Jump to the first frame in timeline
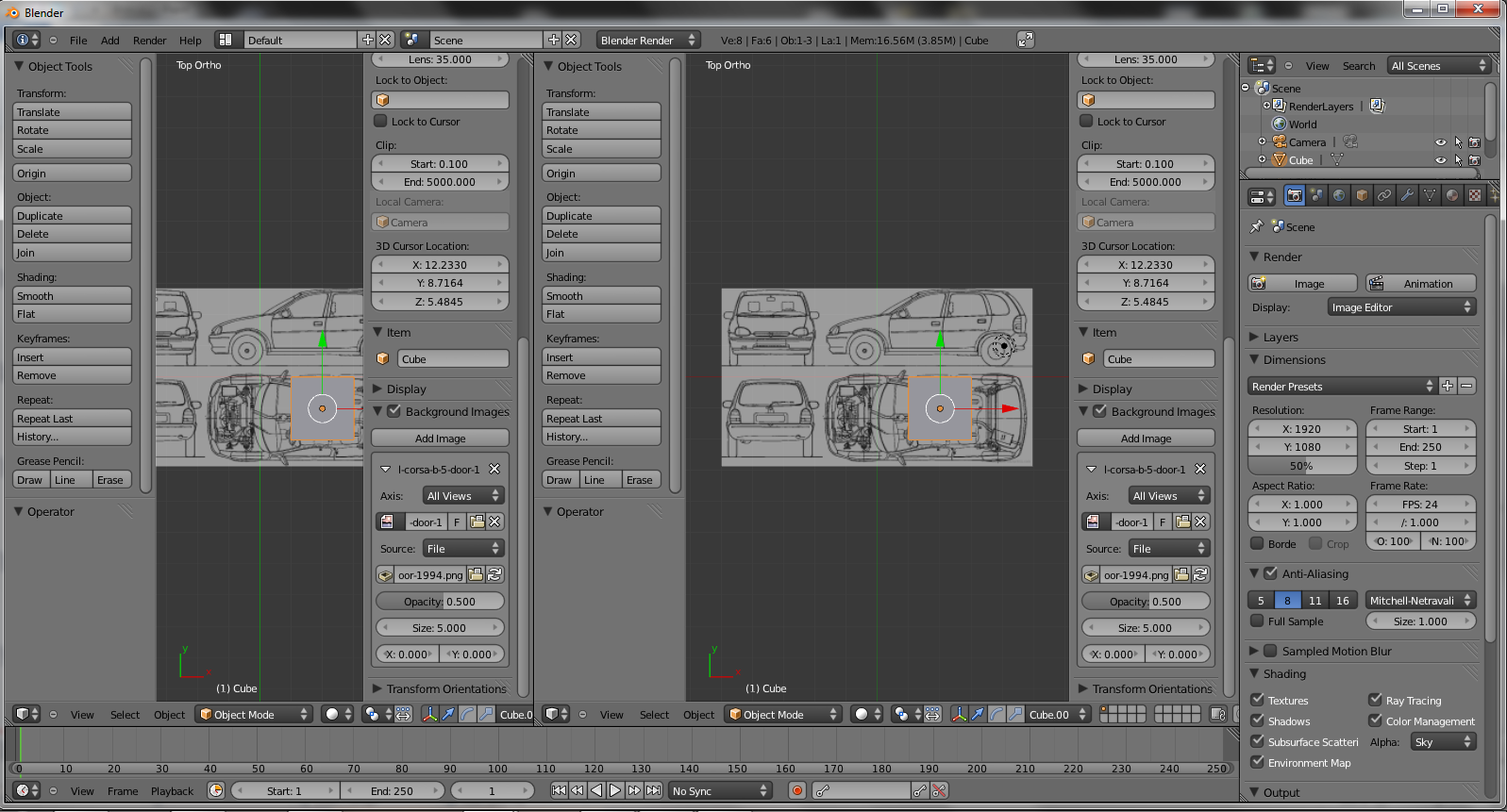The height and width of the screenshot is (812, 1507). (x=559, y=790)
